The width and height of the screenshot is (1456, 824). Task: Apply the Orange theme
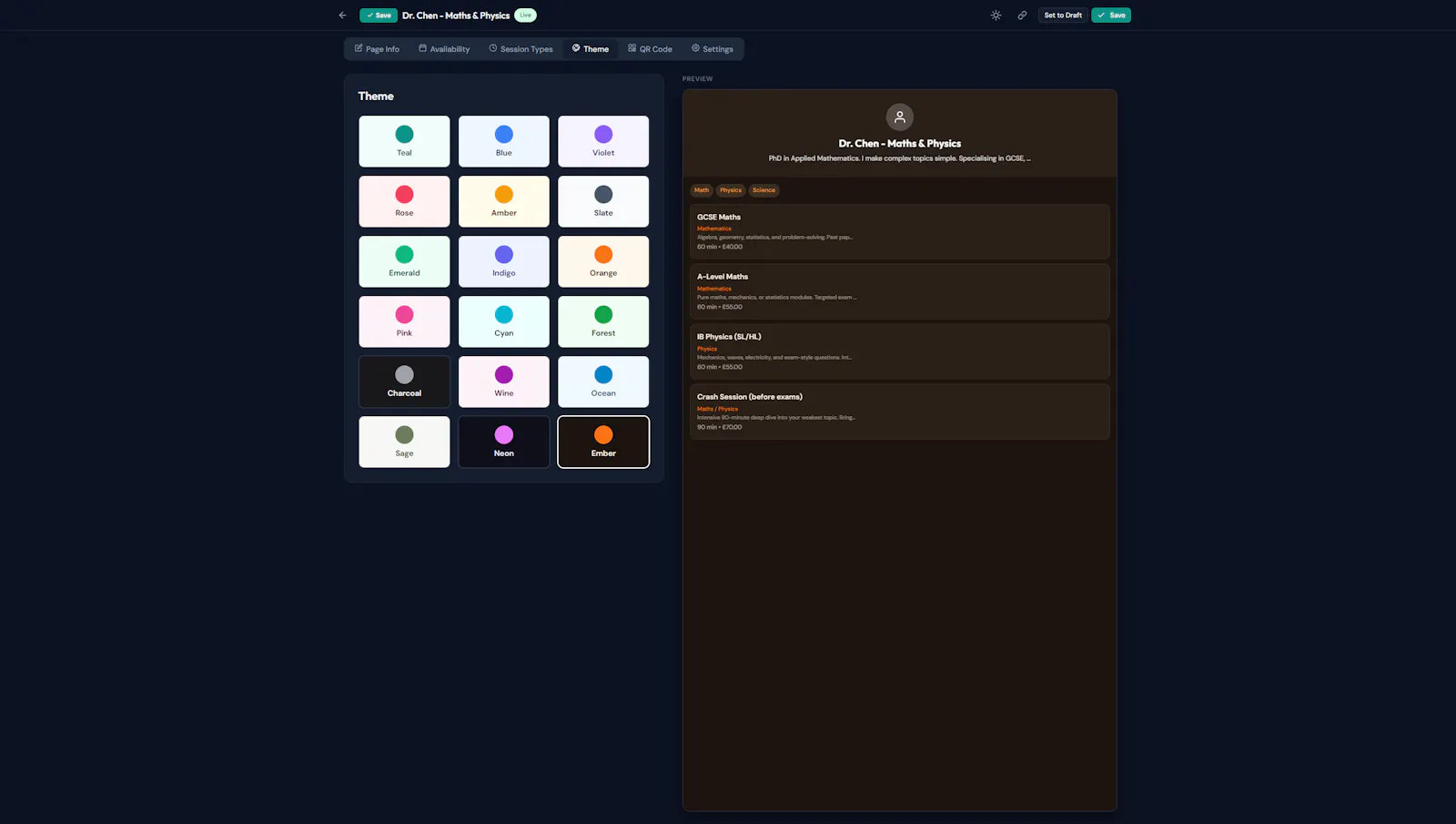(x=603, y=261)
